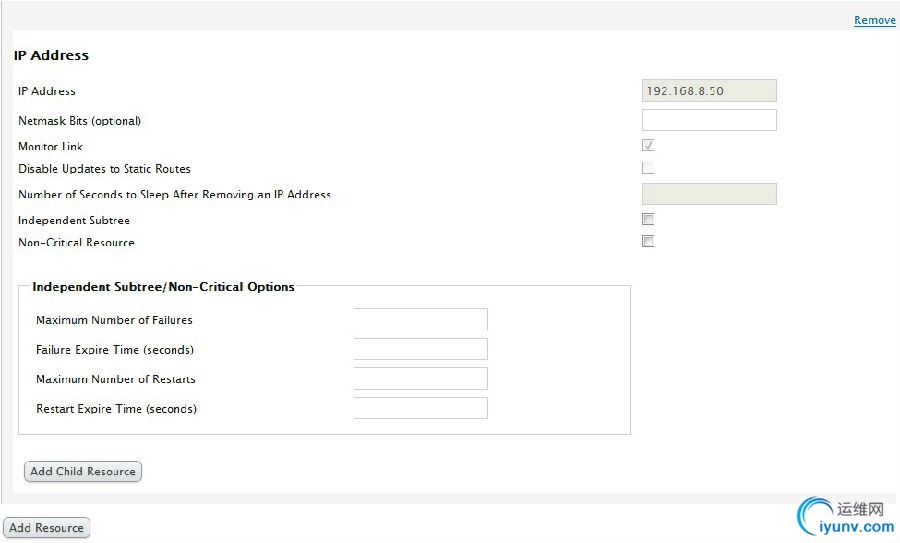Click the Add Child Resource button
Screen dimensions: 900x543
click(83, 471)
